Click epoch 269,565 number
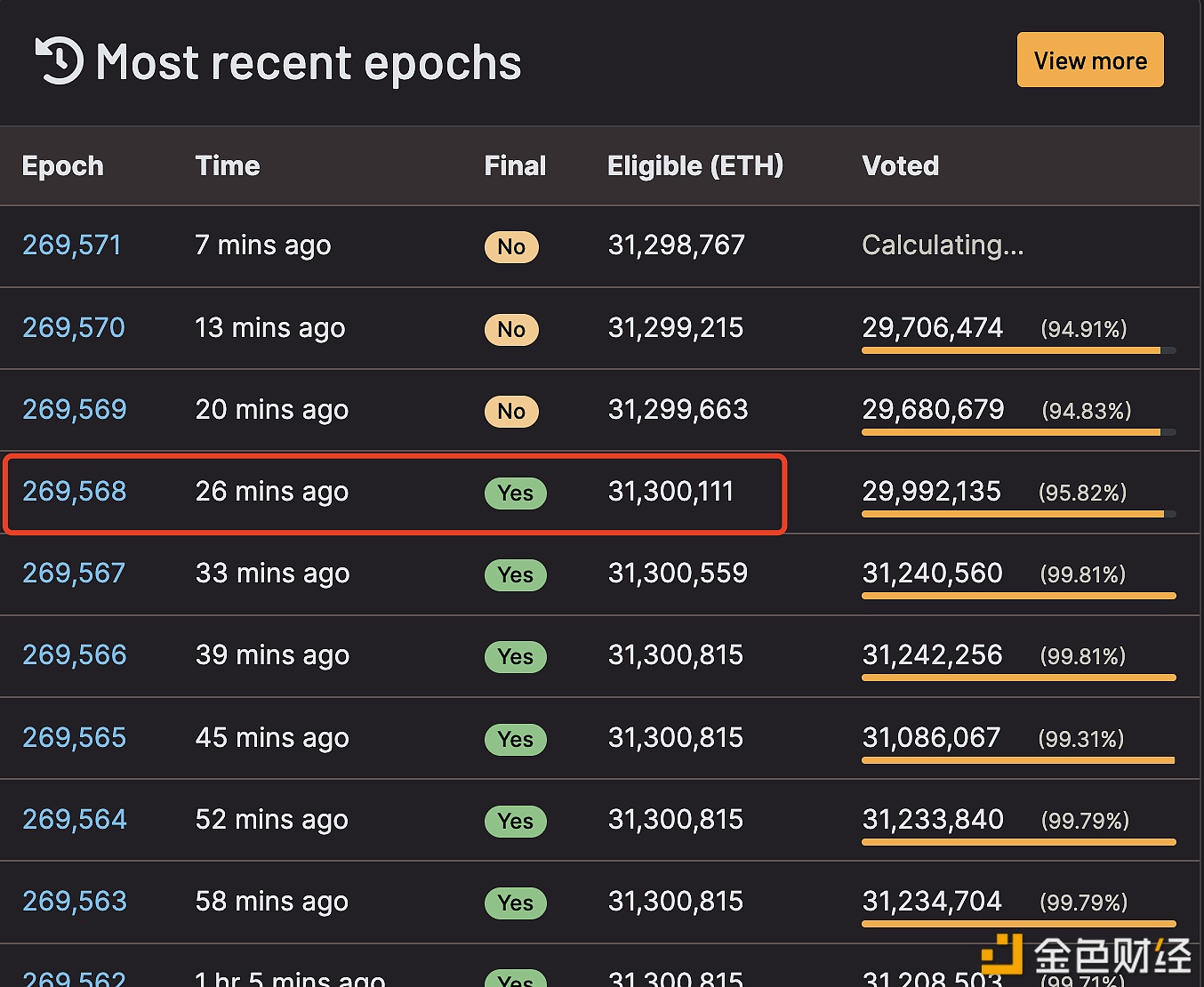Image resolution: width=1204 pixels, height=987 pixels. 75,738
